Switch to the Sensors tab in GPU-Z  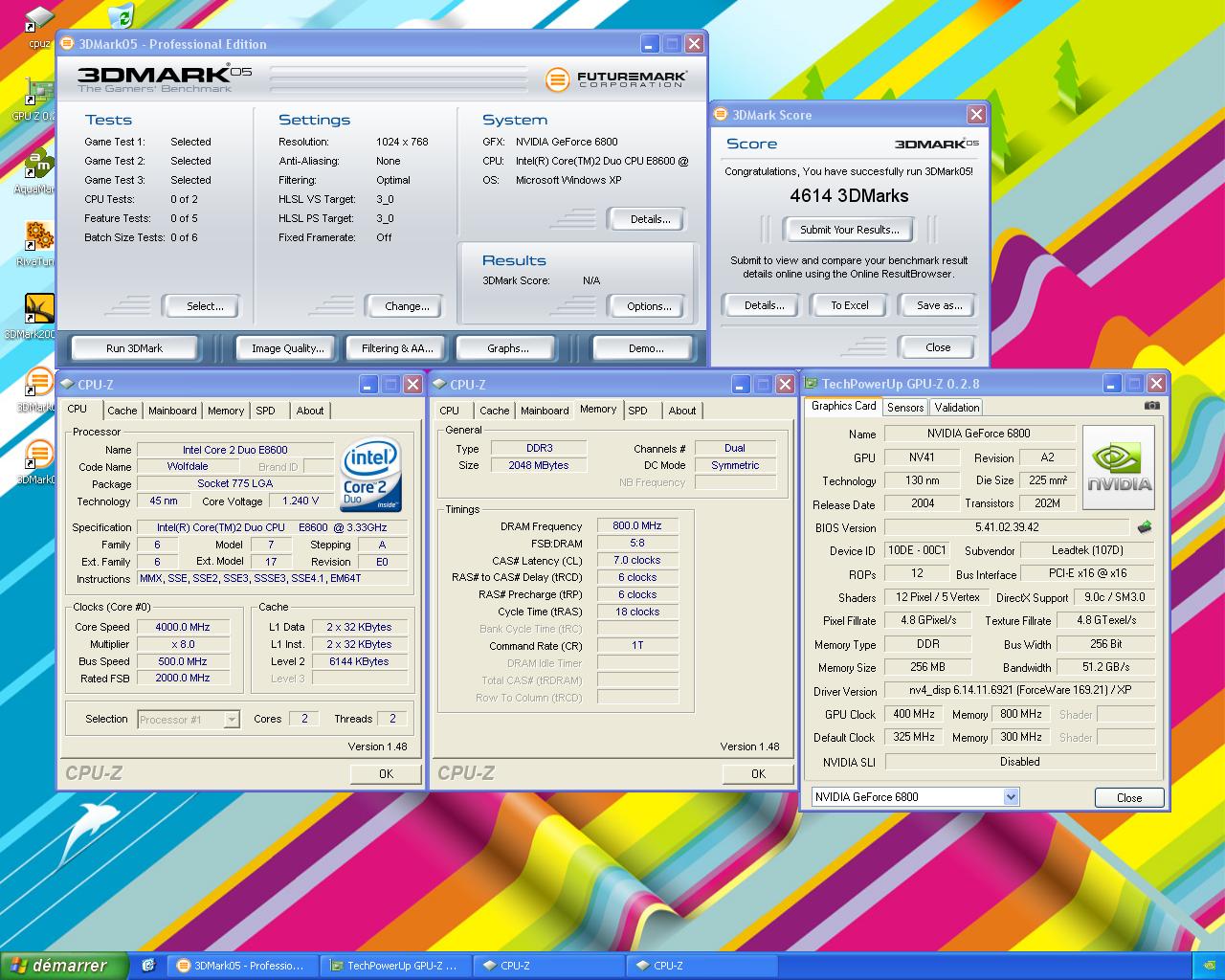tap(905, 408)
